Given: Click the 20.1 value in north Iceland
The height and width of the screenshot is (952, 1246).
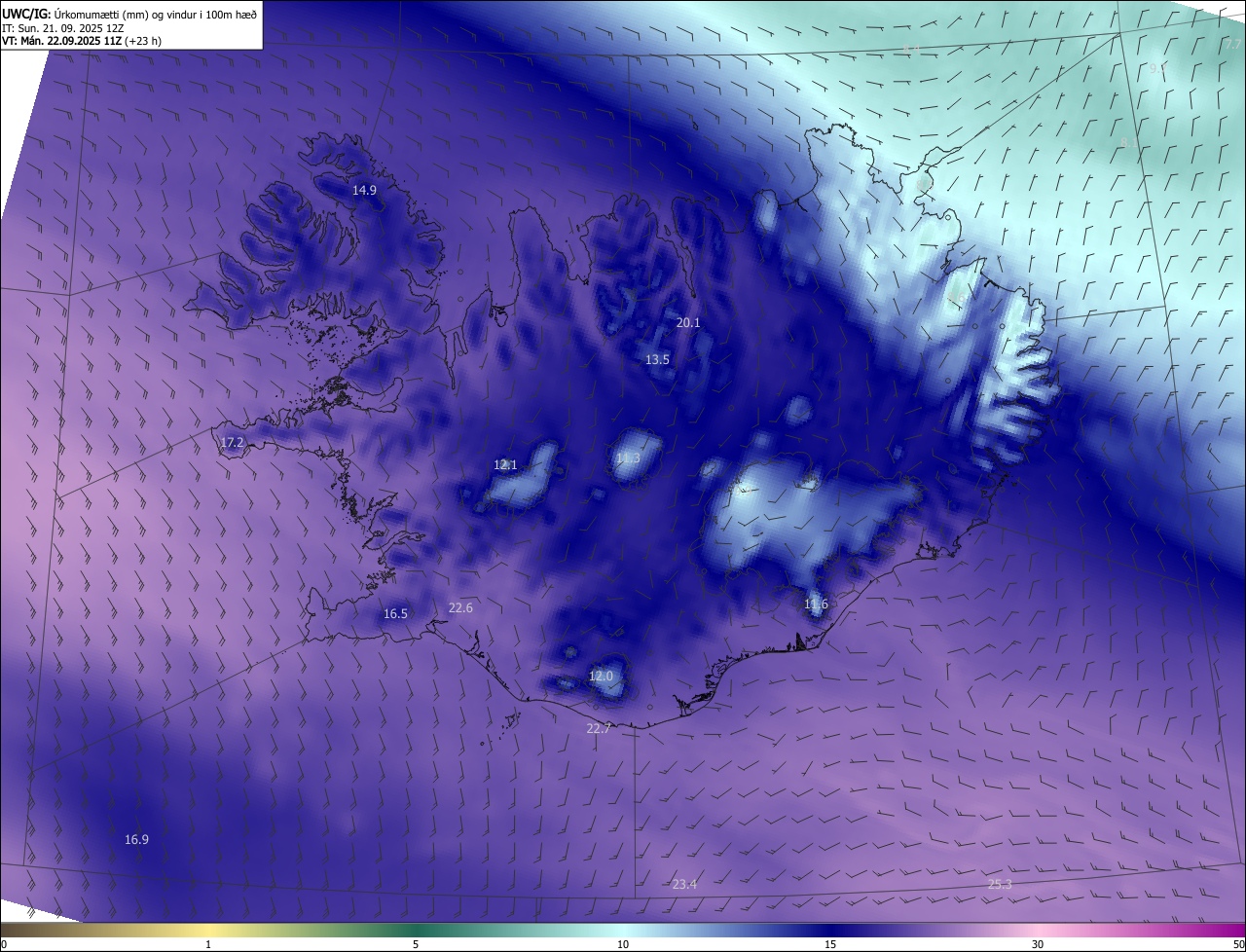Looking at the screenshot, I should click(688, 322).
